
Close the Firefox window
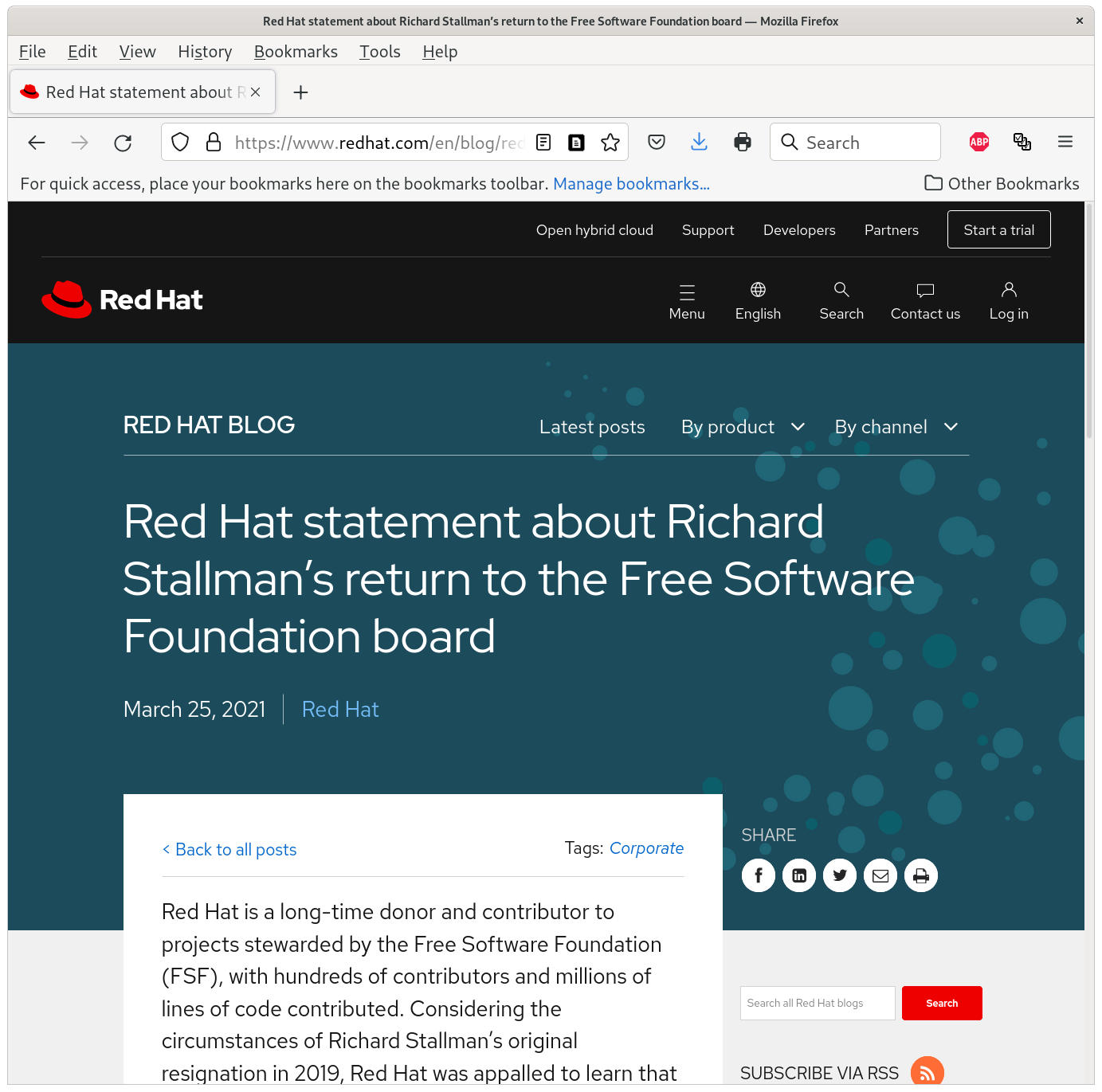click(1080, 21)
